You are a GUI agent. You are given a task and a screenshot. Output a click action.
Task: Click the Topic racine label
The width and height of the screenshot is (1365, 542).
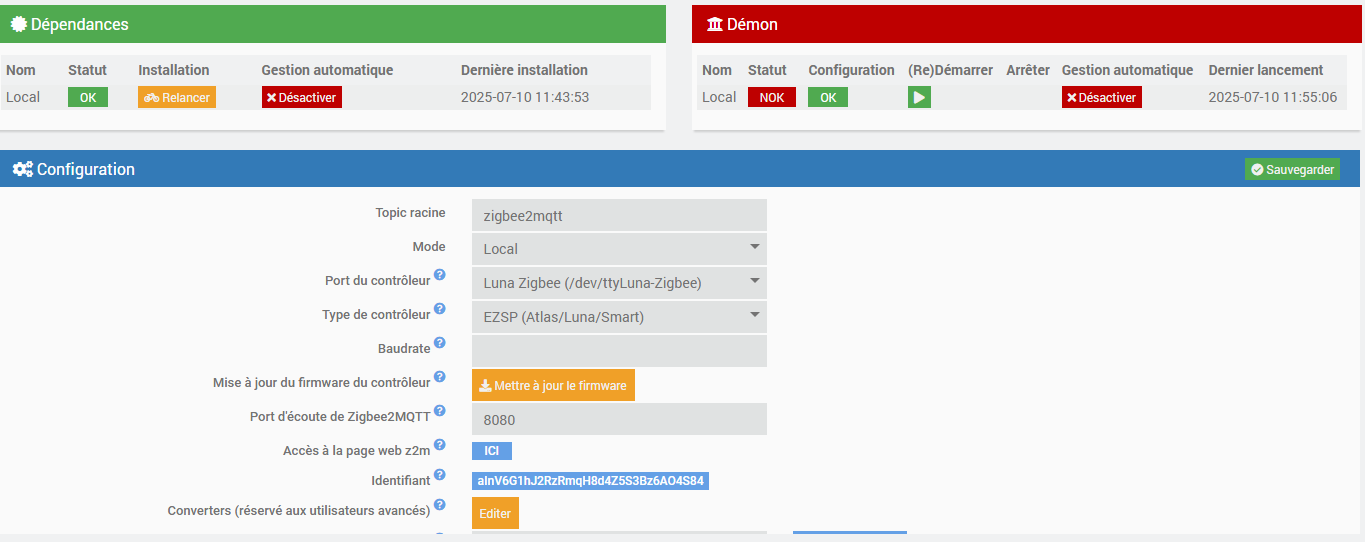tap(411, 212)
